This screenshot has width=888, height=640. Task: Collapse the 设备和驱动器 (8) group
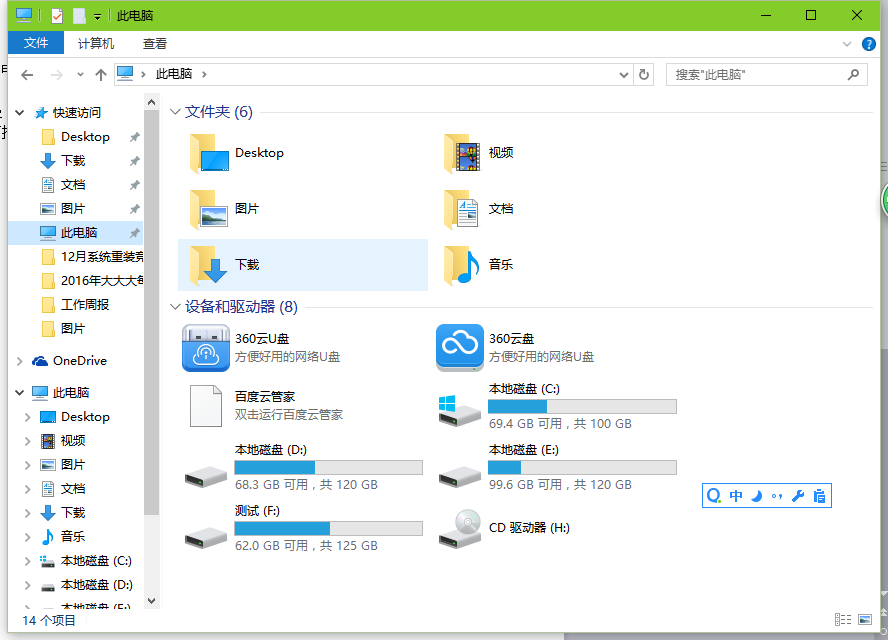(175, 306)
